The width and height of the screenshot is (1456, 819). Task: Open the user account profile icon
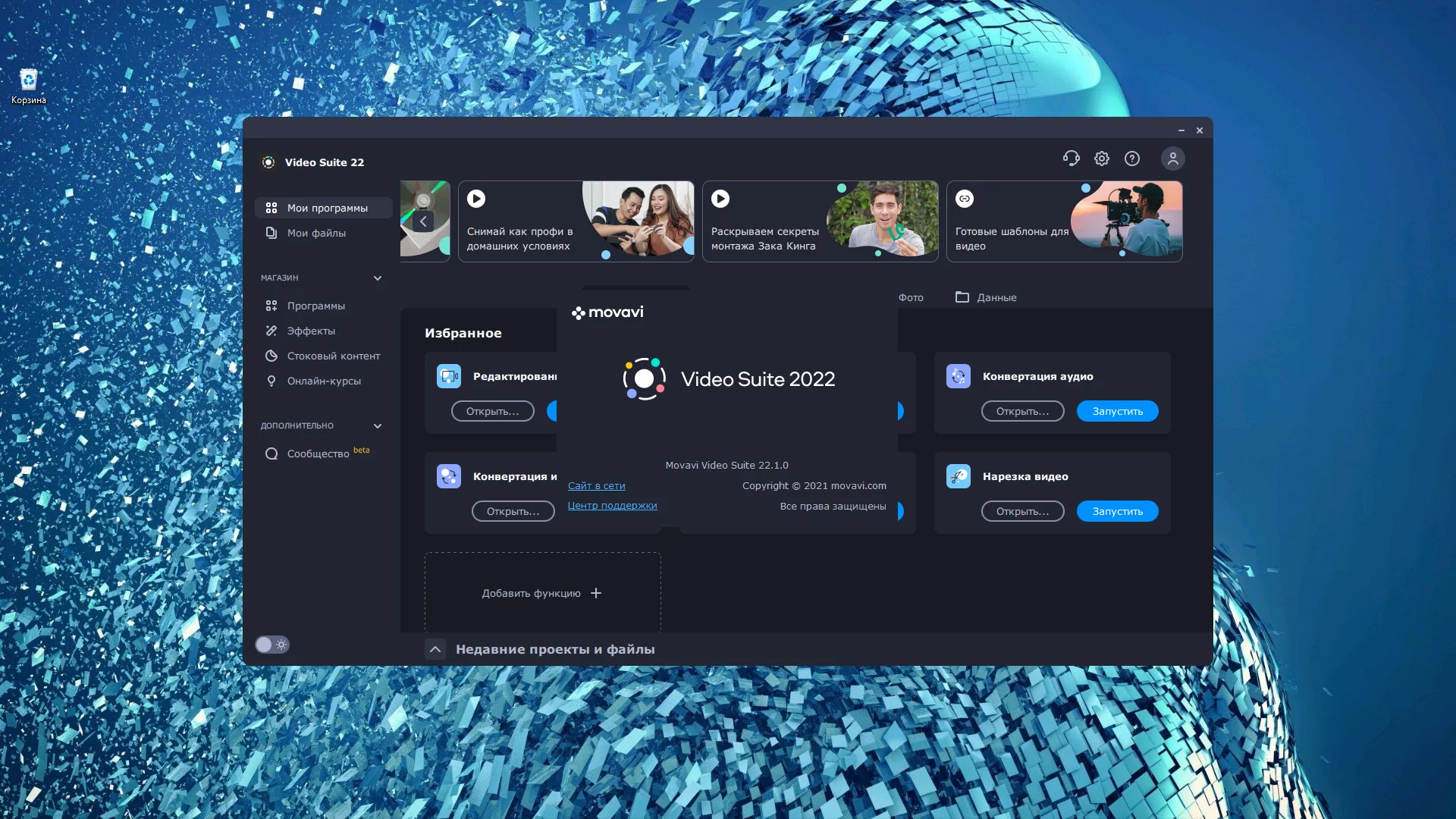1173,158
